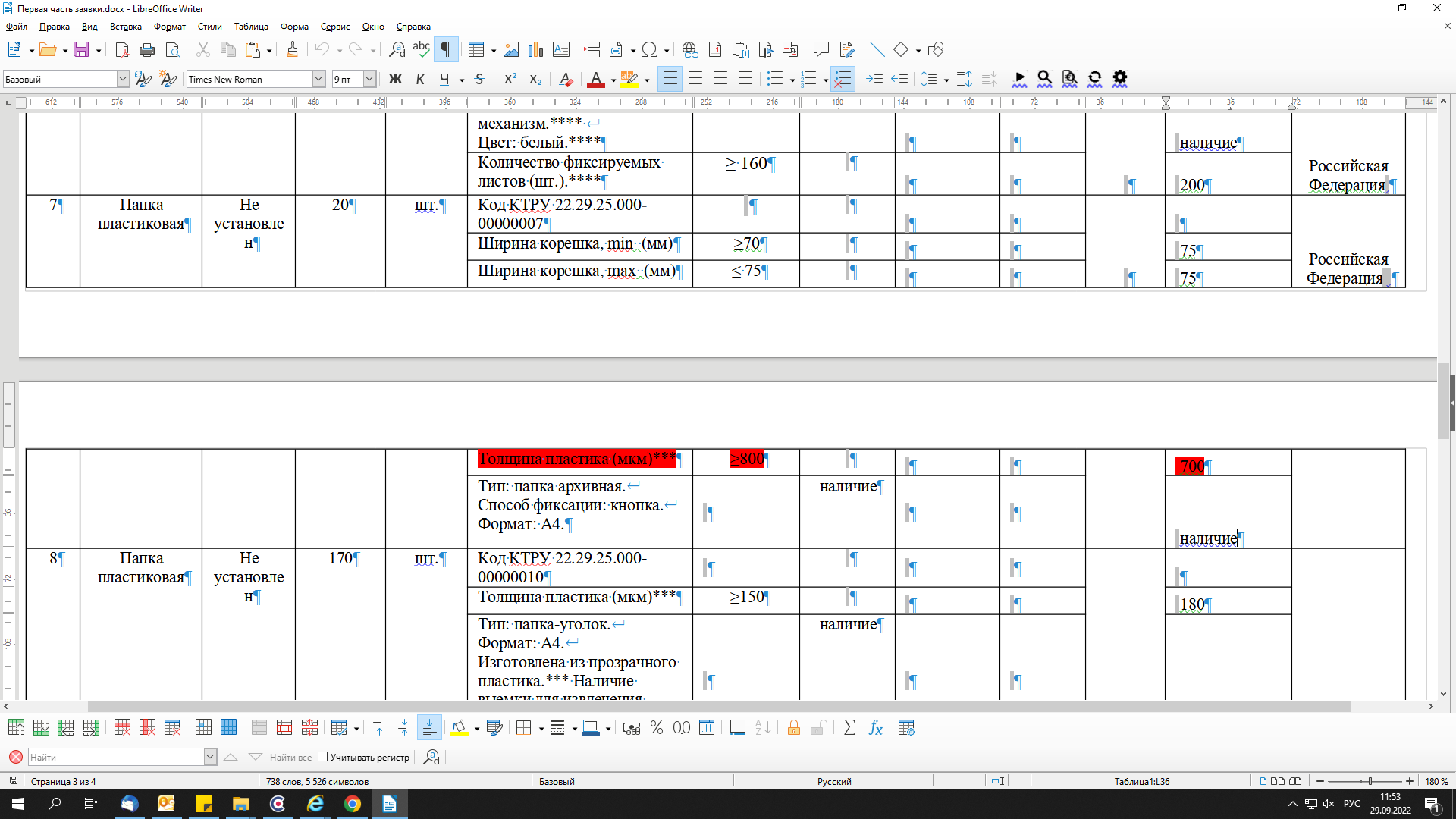Click the Insert Image icon
Viewport: 1456px width, 819px height.
pos(511,50)
